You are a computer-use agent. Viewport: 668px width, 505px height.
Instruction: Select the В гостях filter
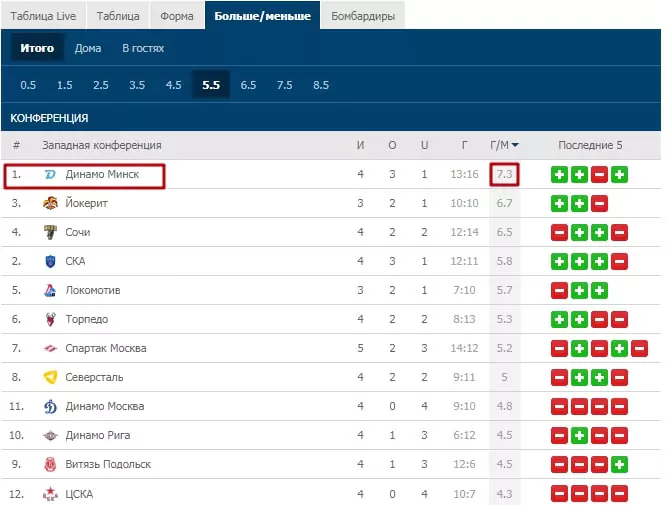(x=143, y=48)
